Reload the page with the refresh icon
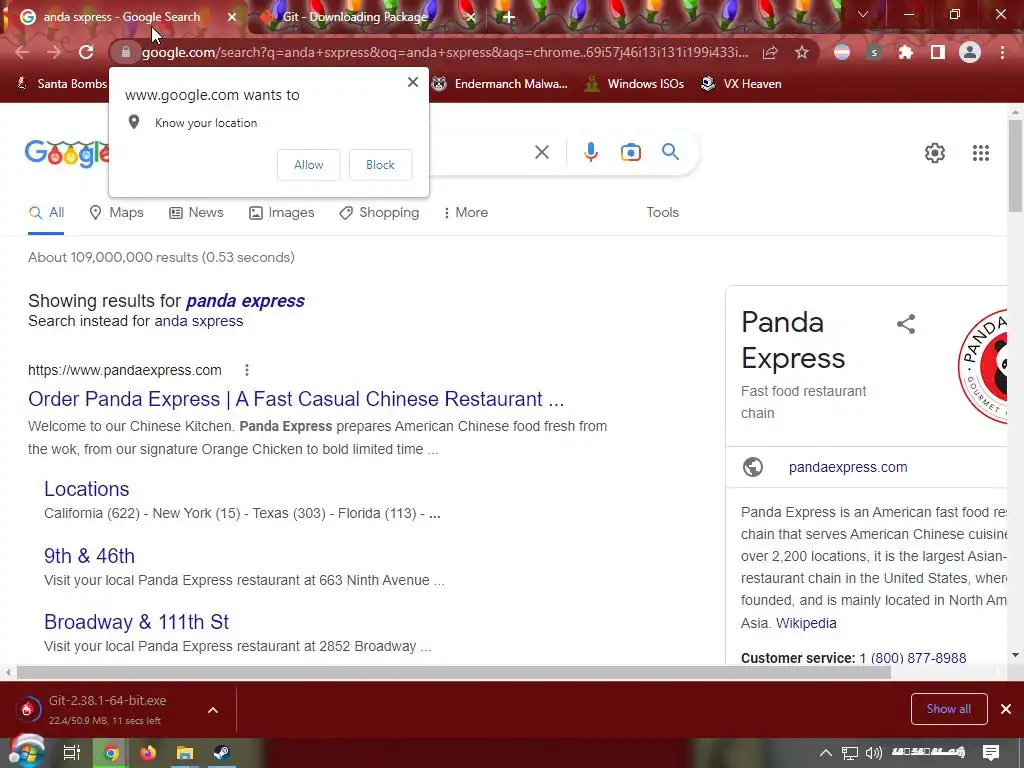This screenshot has height=768, width=1024. (86, 52)
